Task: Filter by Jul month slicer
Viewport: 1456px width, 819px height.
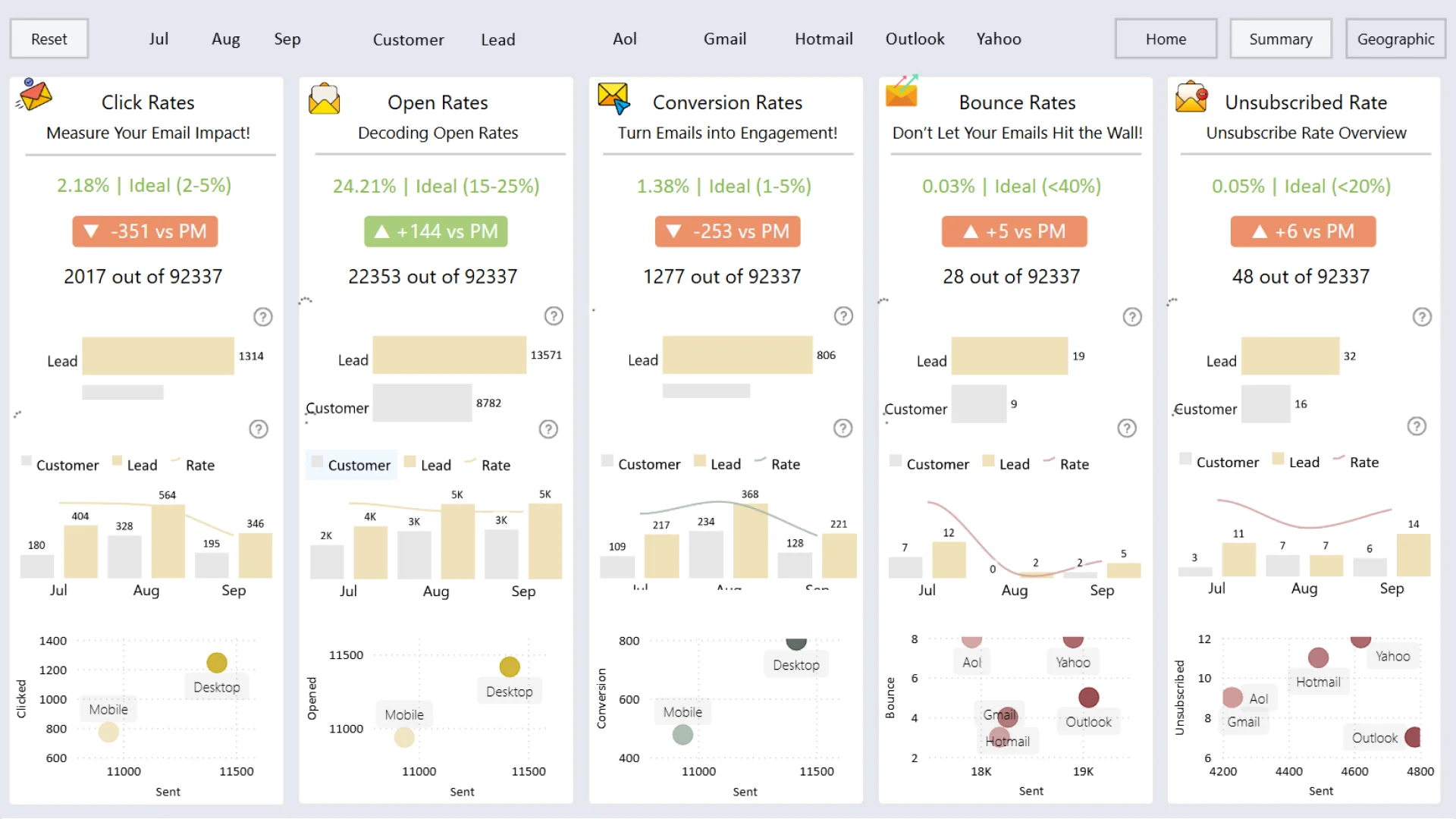Action: 158,39
